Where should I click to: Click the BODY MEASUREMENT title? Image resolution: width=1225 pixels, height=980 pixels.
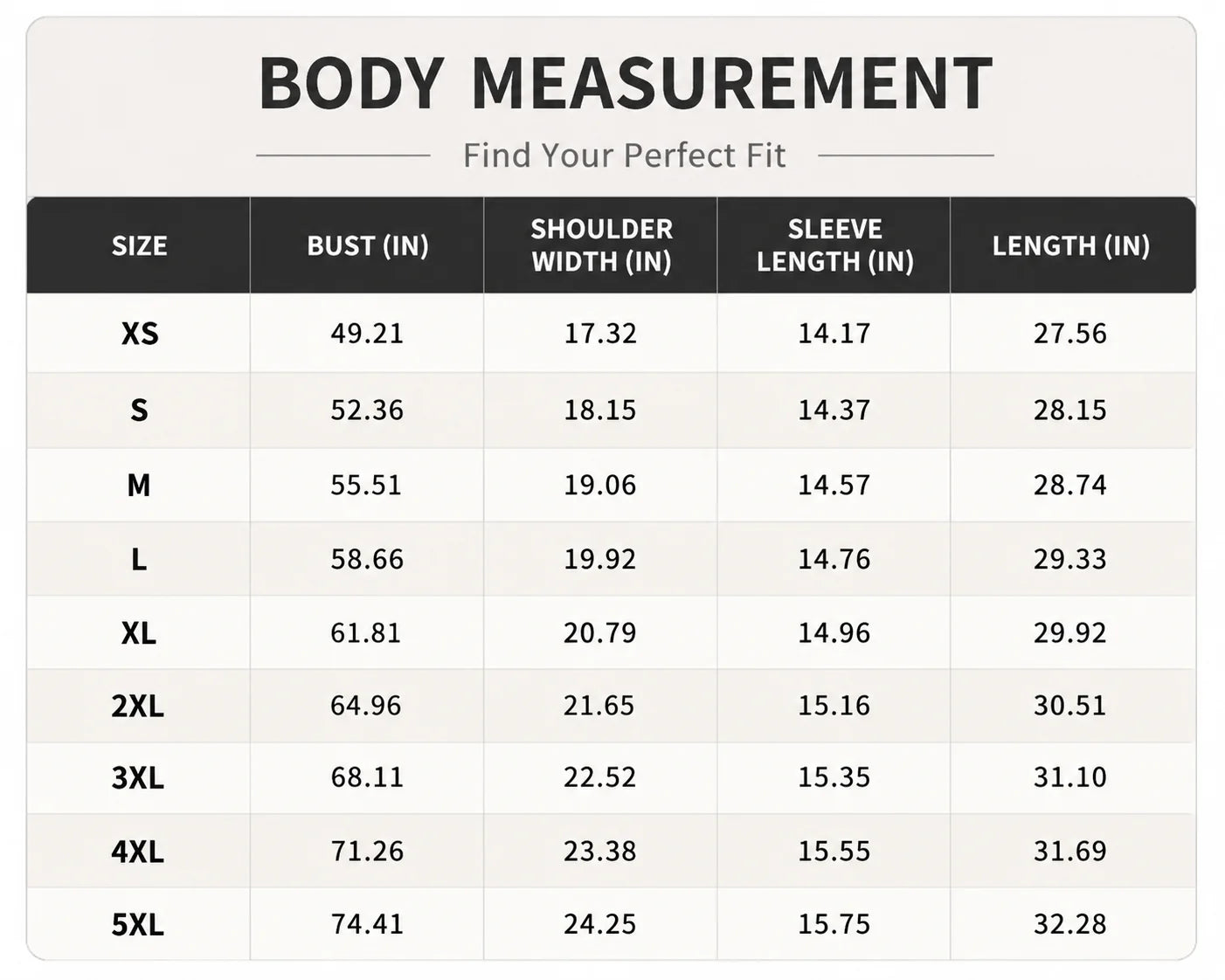(x=625, y=84)
